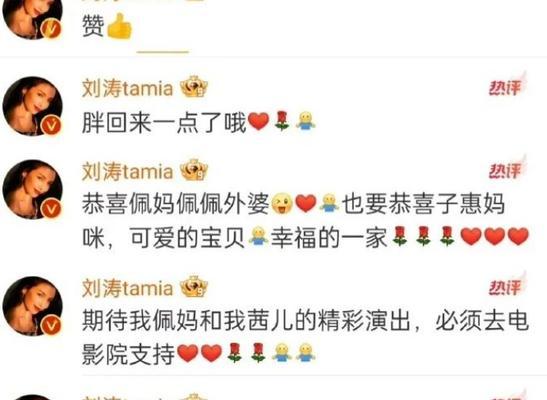Open avatar beside 胖回来一点了哦 comment
The image size is (547, 400).
click(32, 106)
